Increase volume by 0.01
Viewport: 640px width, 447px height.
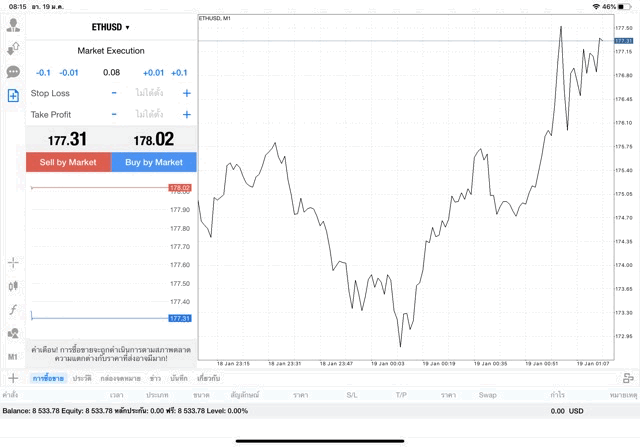(x=153, y=72)
